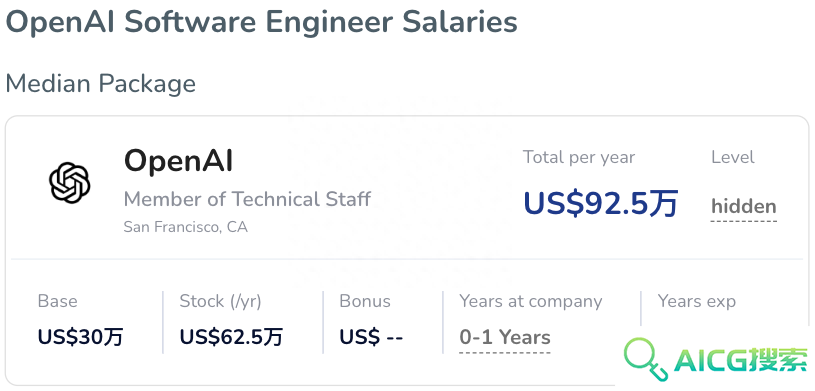
Task: Click the Years at company label
Action: (x=531, y=302)
